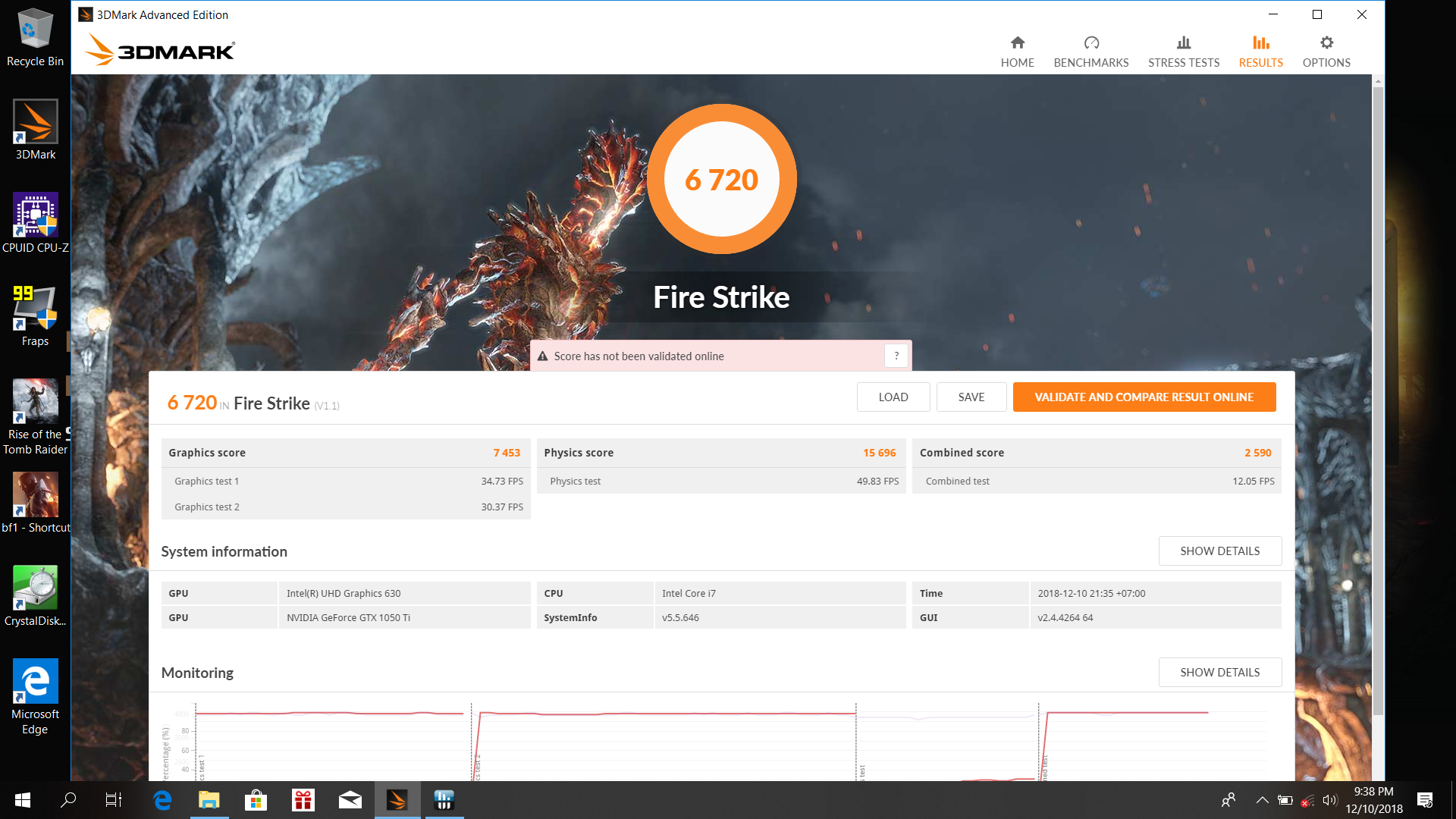Open the OPTIONS tab
Viewport: 1456px width, 819px height.
click(1326, 52)
